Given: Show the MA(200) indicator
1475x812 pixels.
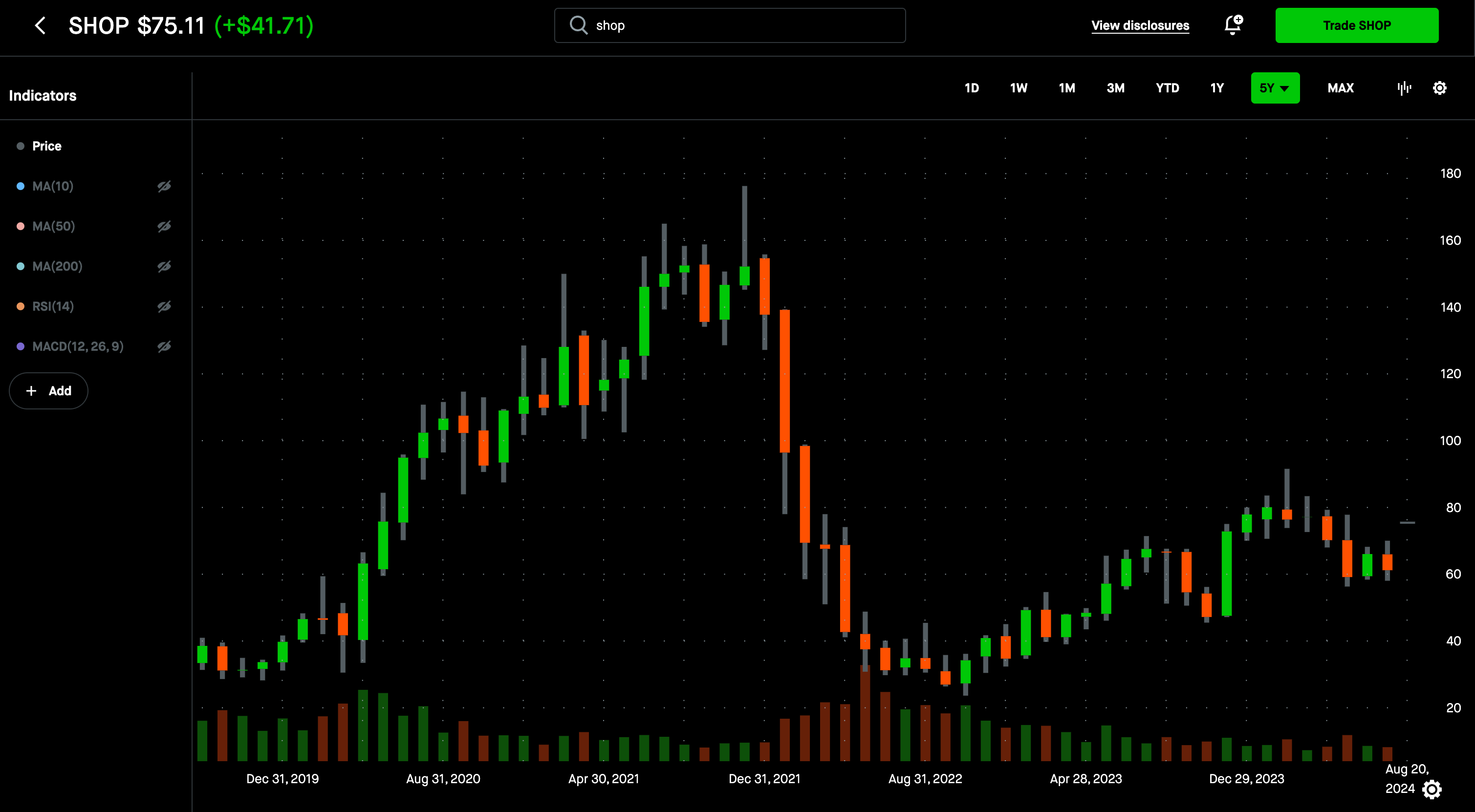Looking at the screenshot, I should tap(164, 266).
